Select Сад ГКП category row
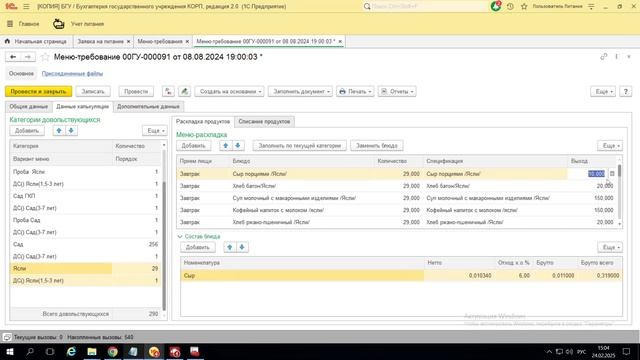 (x=85, y=196)
